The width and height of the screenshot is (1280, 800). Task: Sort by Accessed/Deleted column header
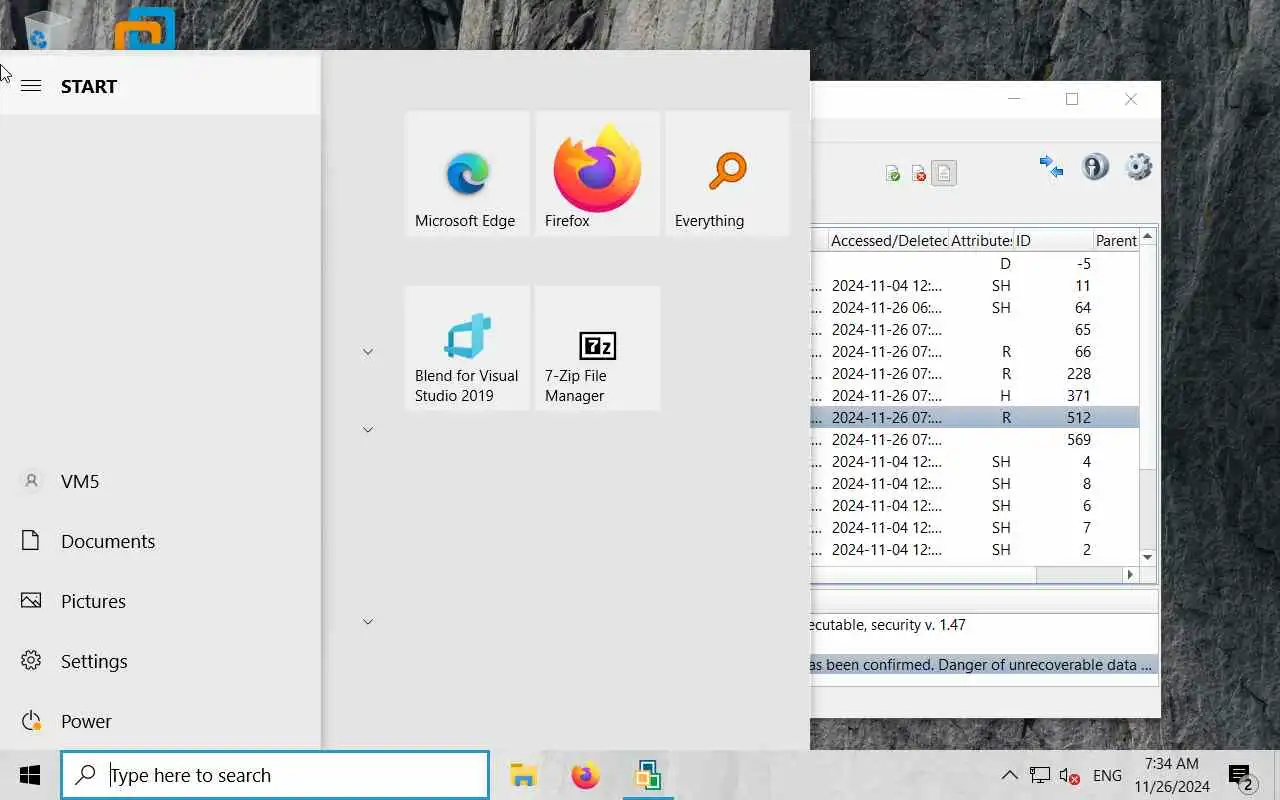click(889, 240)
